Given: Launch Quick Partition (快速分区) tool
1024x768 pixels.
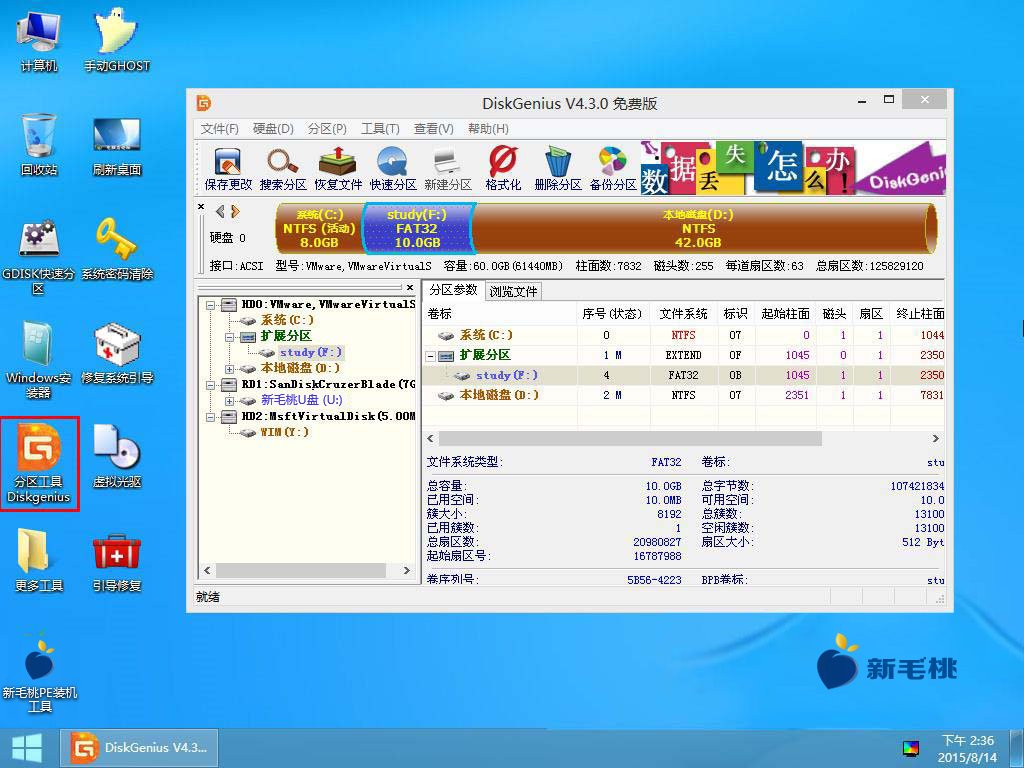Looking at the screenshot, I should (392, 168).
